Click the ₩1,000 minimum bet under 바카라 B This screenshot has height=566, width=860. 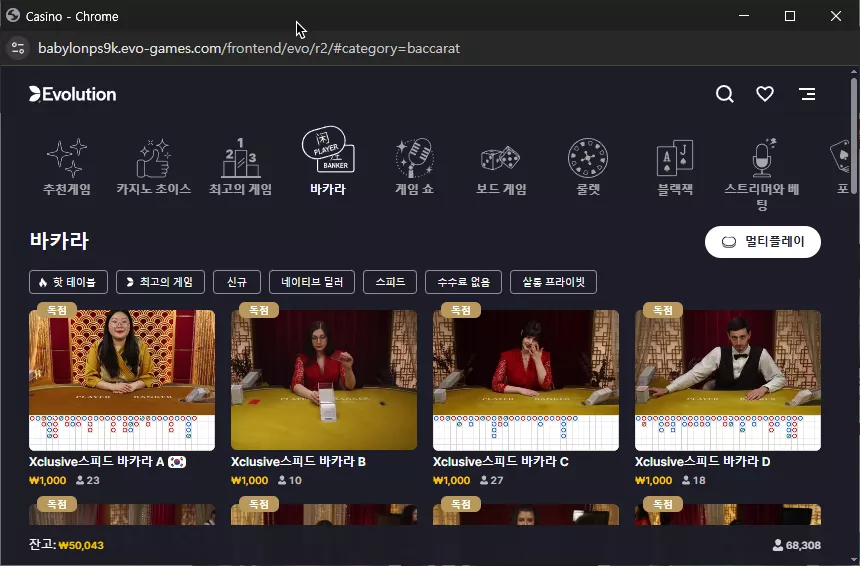click(x=250, y=480)
